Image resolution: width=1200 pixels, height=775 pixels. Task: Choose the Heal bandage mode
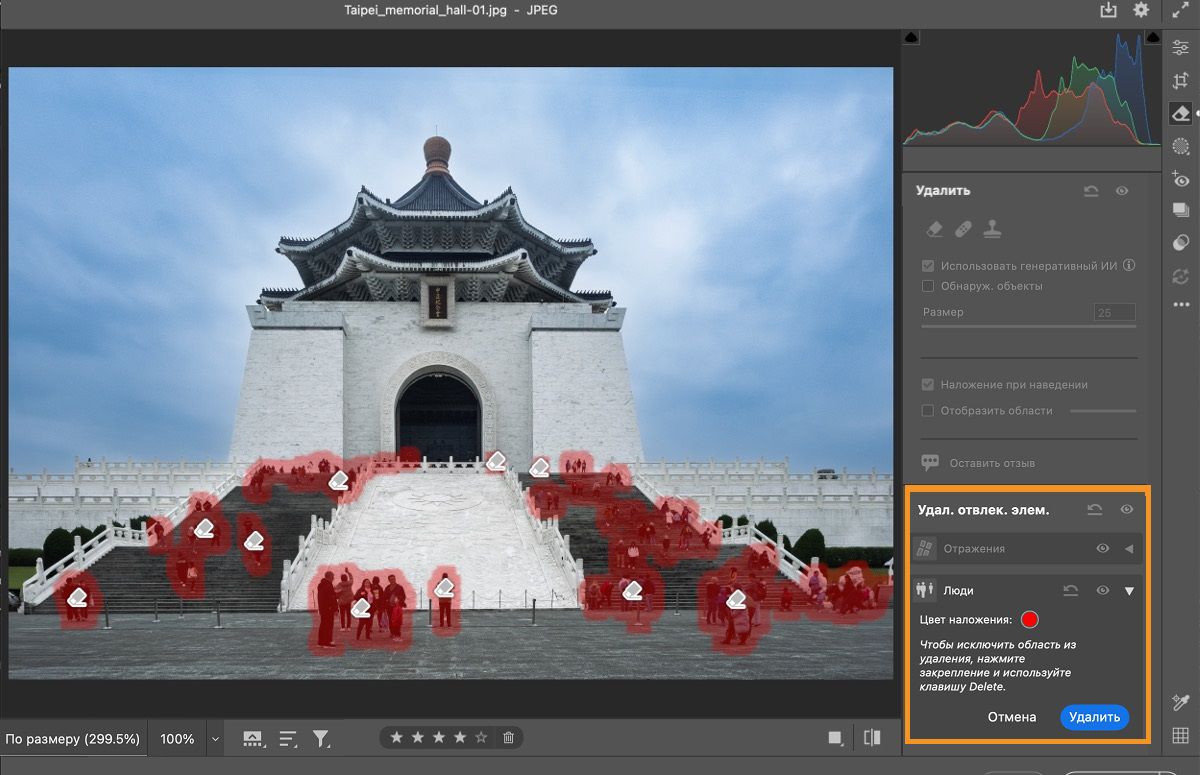pos(963,229)
